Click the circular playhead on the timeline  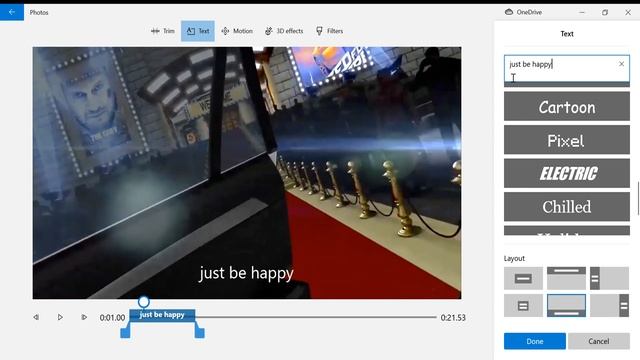pyautogui.click(x=143, y=302)
